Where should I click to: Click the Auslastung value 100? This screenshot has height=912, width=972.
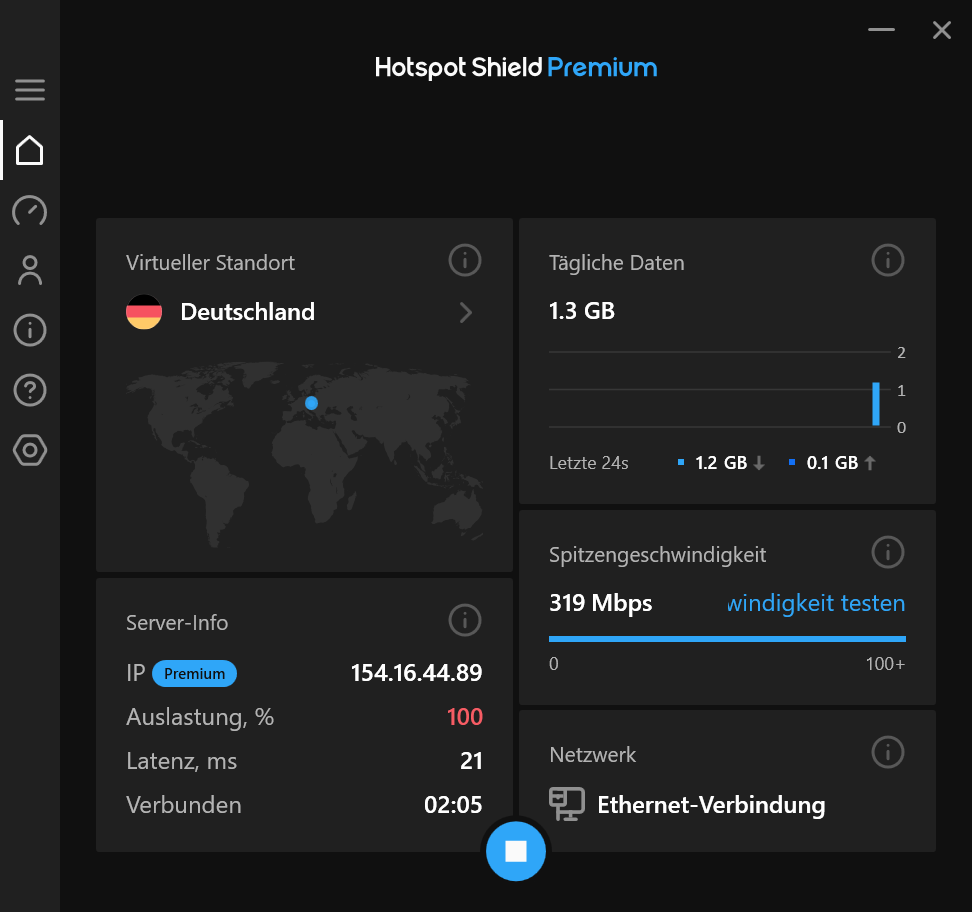pos(464,717)
